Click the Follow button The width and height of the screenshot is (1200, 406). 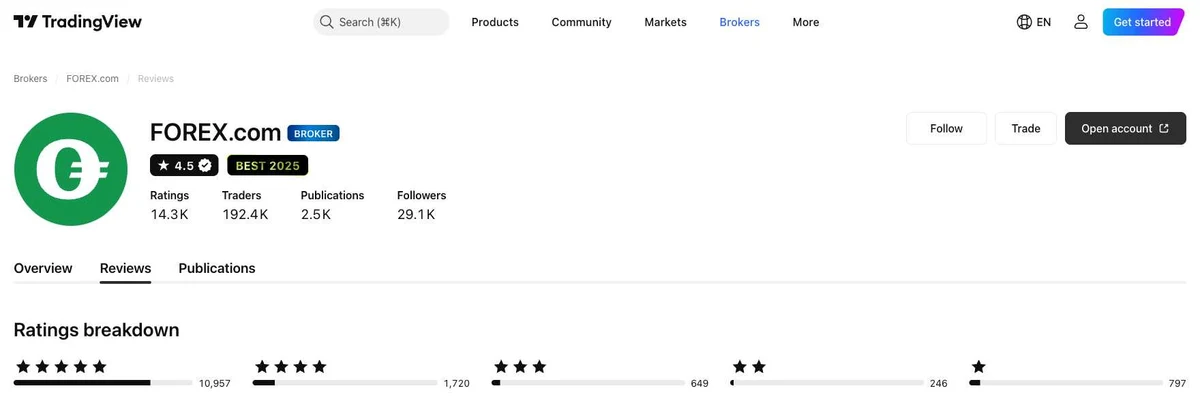point(946,128)
